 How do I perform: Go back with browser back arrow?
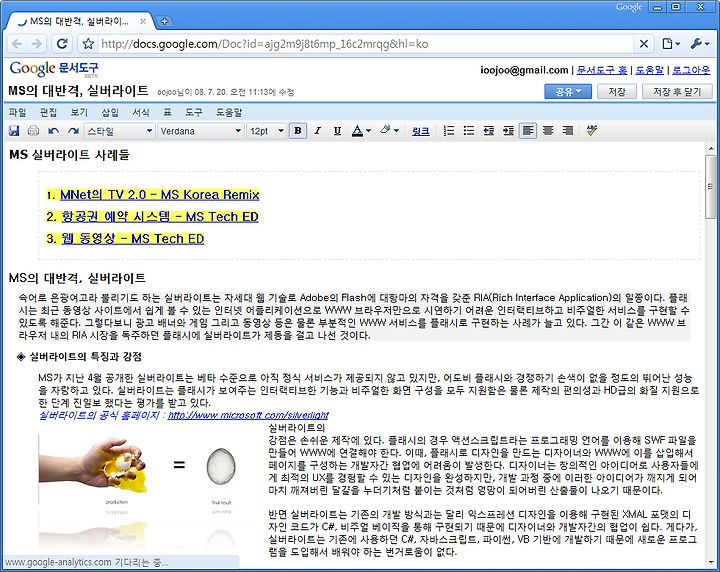click(17, 44)
